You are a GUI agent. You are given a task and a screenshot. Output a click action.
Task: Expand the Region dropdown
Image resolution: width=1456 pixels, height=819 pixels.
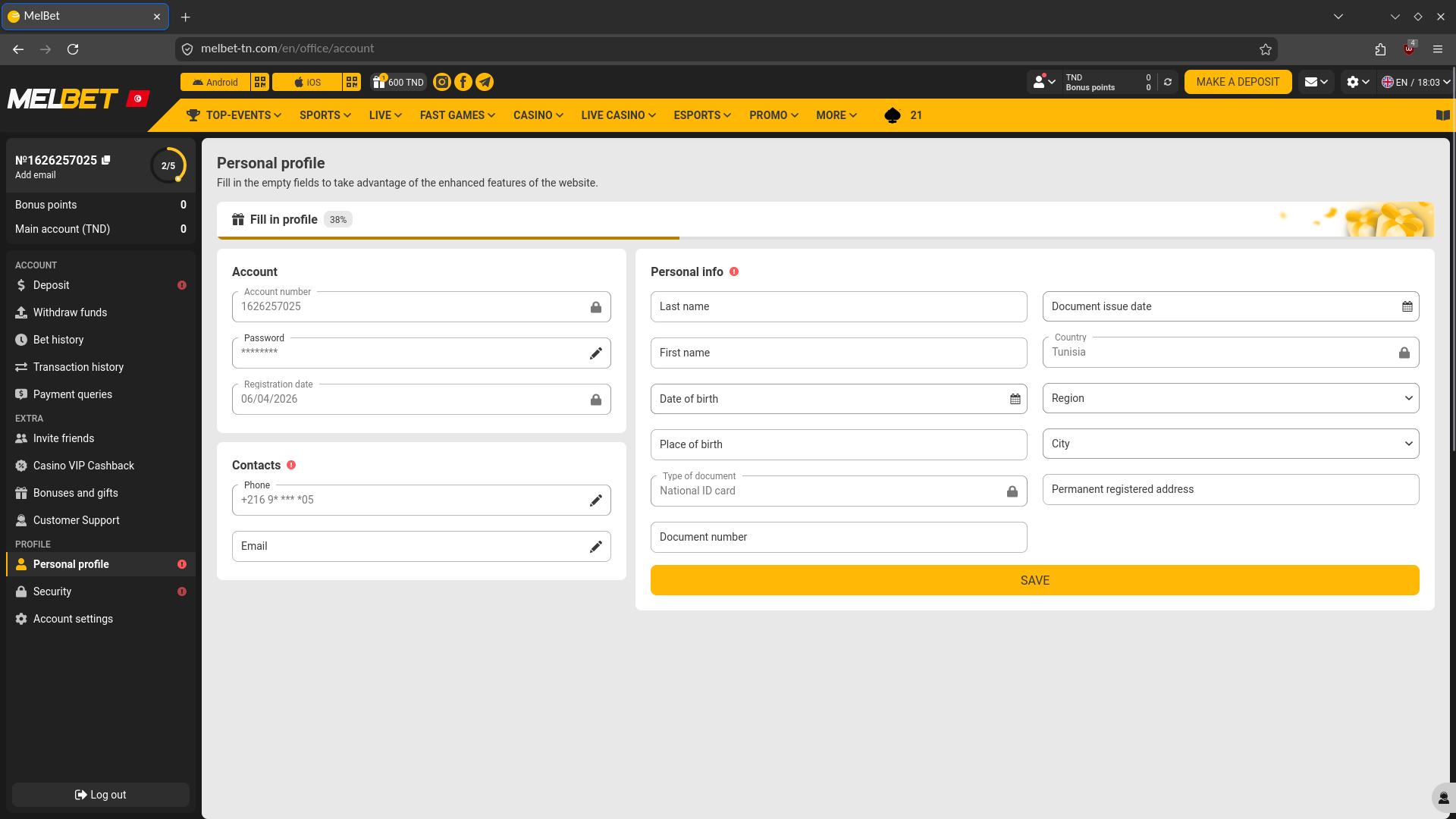[1230, 398]
